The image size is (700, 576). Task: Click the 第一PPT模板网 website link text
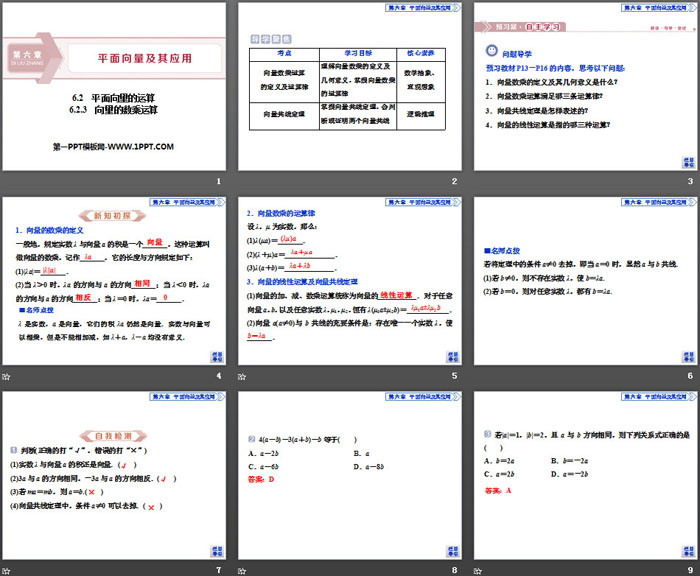[x=113, y=146]
